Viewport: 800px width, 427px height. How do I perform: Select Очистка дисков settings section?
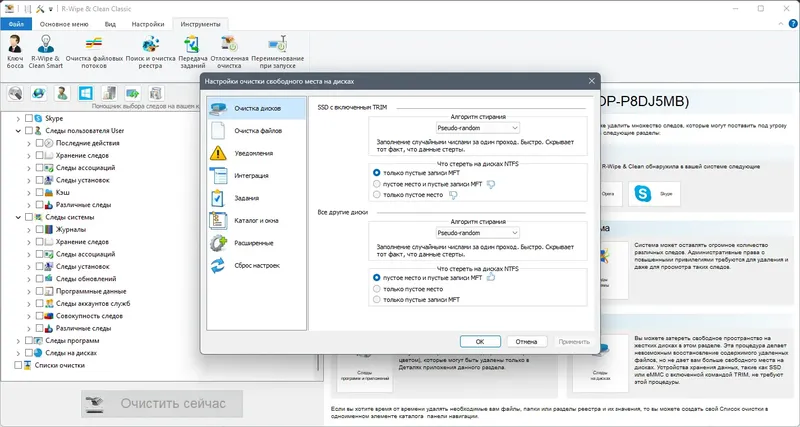tap(257, 108)
